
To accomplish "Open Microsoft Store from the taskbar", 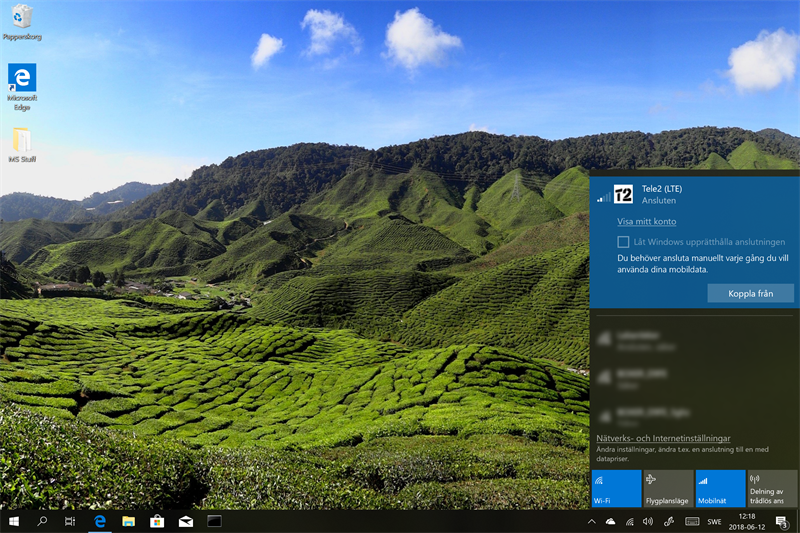I will 157,521.
